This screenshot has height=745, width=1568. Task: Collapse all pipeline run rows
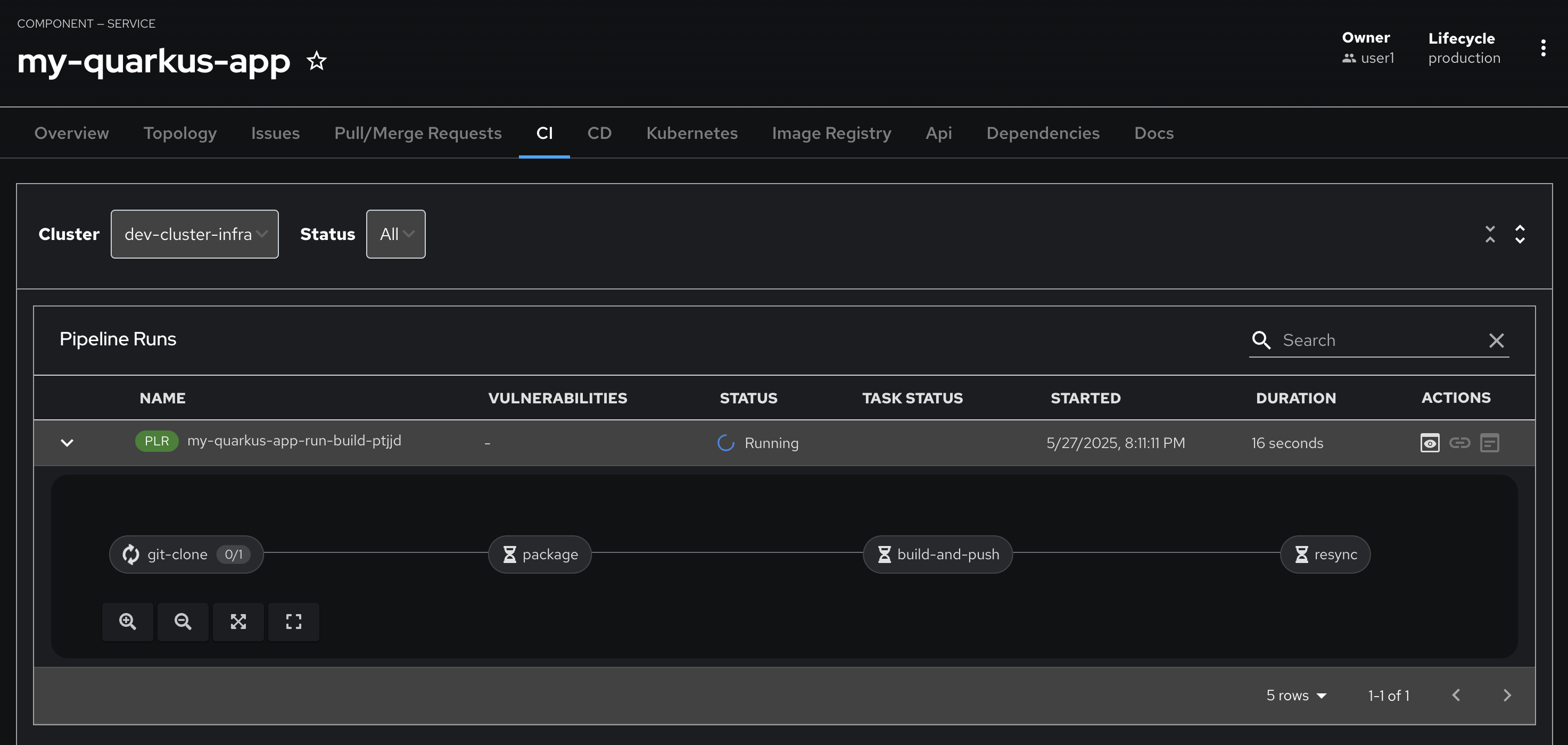point(1489,234)
